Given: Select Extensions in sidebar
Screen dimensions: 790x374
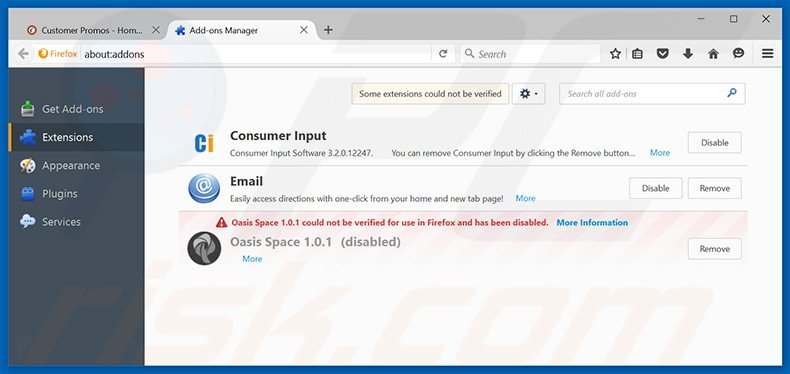Looking at the screenshot, I should tap(76, 137).
